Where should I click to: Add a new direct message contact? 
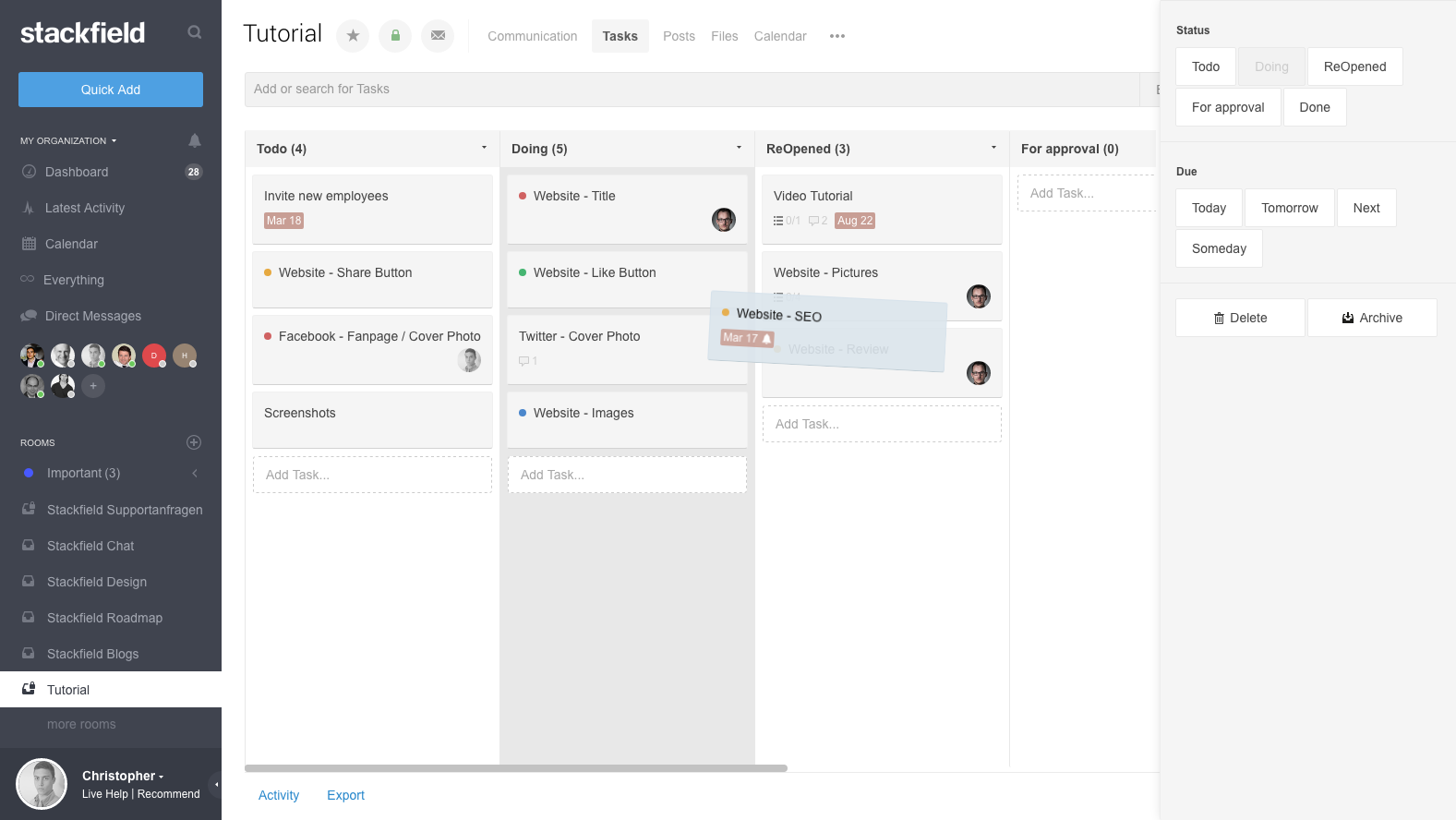click(x=93, y=386)
